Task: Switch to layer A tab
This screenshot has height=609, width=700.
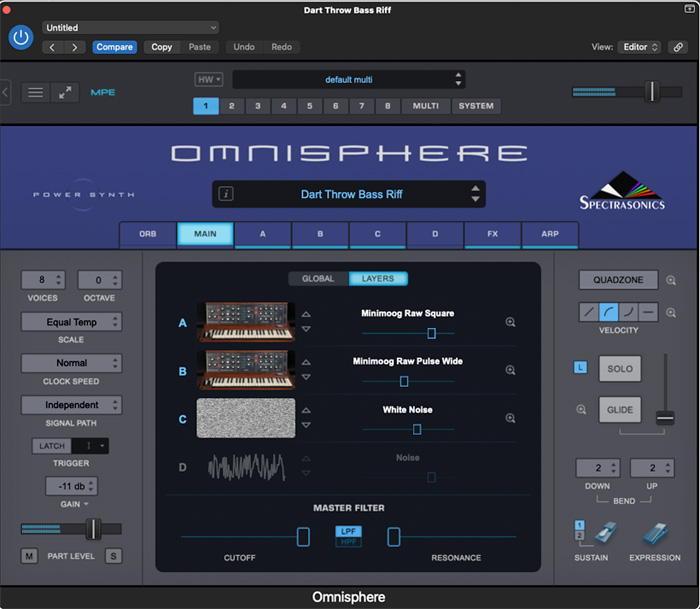Action: (x=262, y=234)
